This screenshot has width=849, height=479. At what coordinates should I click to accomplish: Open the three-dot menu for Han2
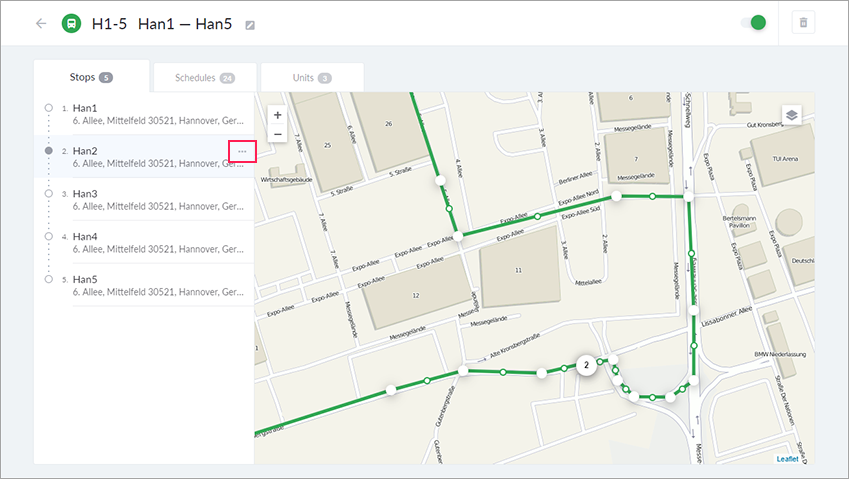[242, 151]
